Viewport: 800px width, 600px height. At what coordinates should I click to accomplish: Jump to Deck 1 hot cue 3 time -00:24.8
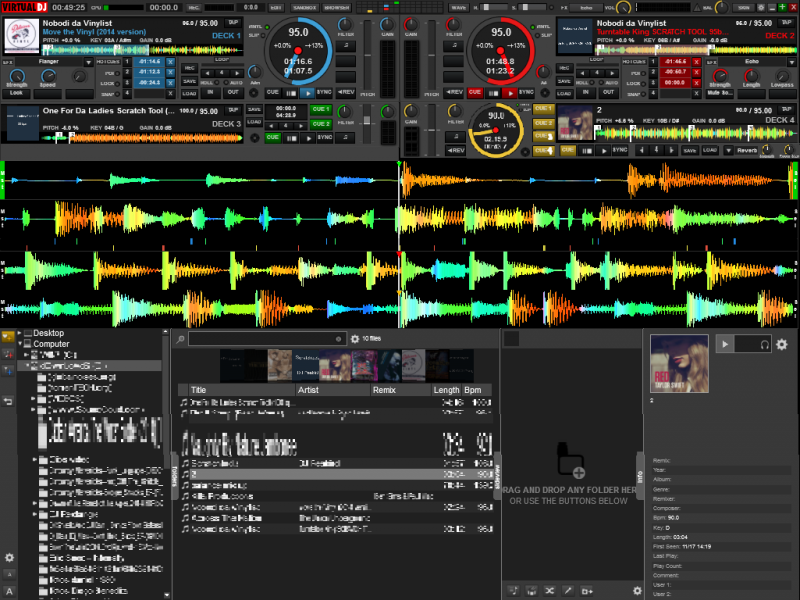(x=149, y=83)
